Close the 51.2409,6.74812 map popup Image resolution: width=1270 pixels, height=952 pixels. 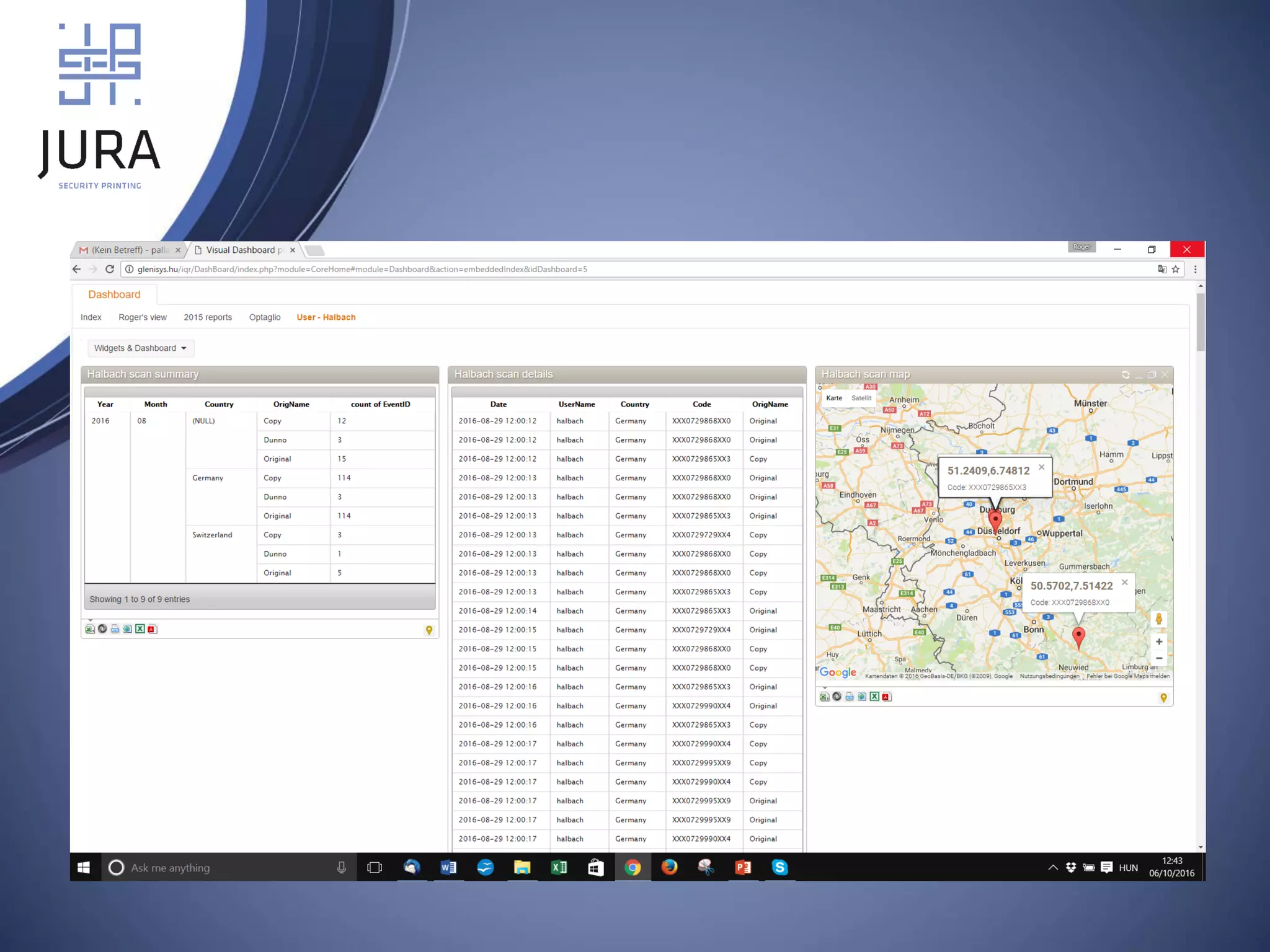pyautogui.click(x=1042, y=467)
